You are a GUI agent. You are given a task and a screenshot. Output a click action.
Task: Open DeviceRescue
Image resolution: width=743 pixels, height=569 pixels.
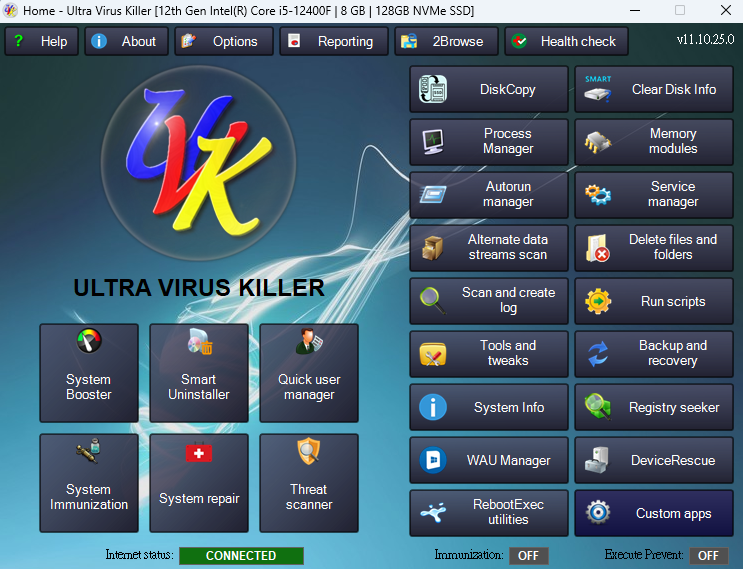[x=654, y=460]
